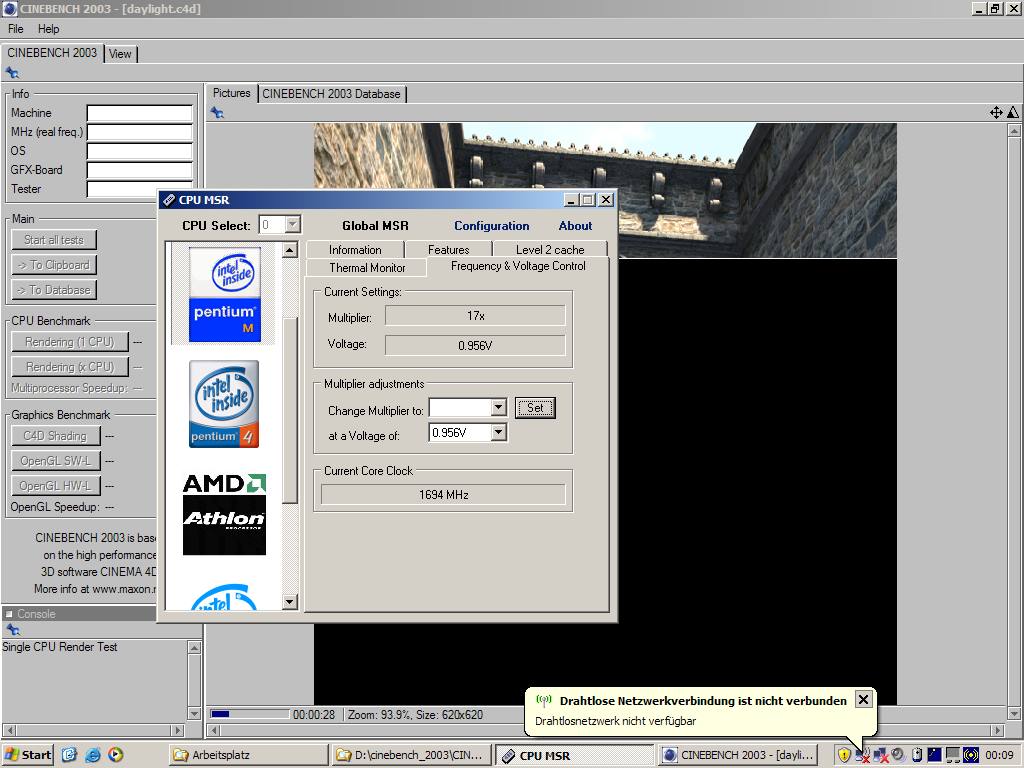Screen dimensions: 1024x768
Task: Switch to the Pictures tab
Action: point(232,93)
